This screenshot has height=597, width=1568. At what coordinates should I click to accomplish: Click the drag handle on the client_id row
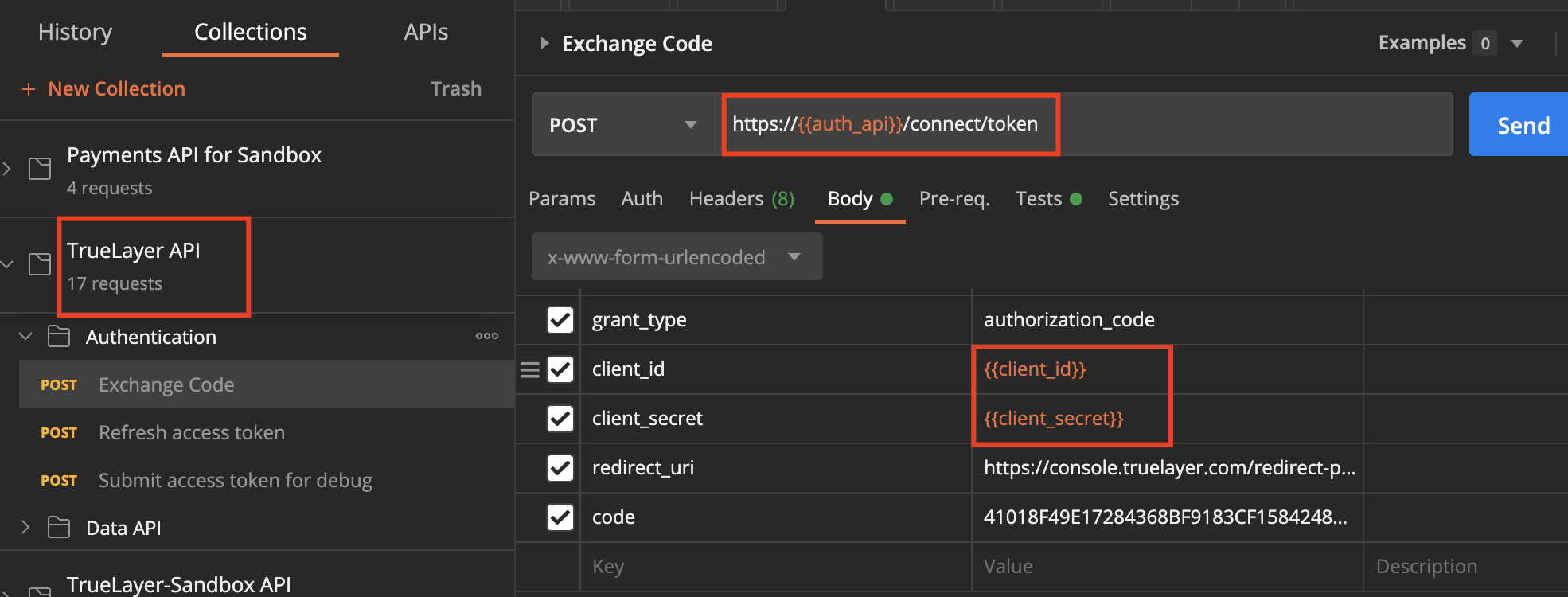530,369
